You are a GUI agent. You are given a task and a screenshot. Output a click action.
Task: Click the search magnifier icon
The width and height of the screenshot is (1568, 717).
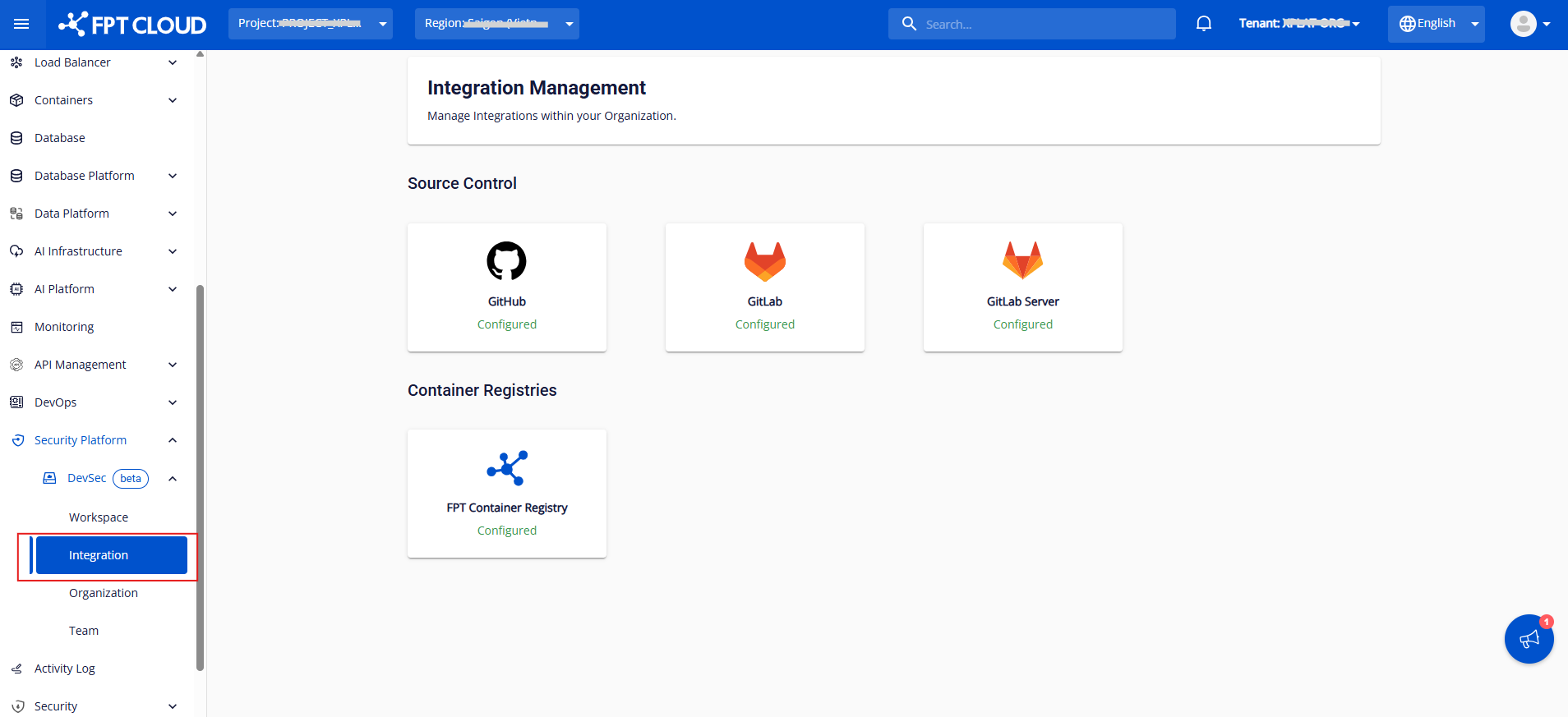pyautogui.click(x=909, y=24)
